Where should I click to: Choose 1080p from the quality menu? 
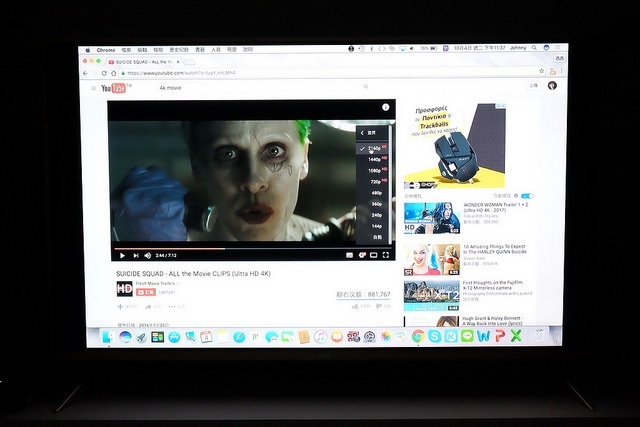click(375, 170)
